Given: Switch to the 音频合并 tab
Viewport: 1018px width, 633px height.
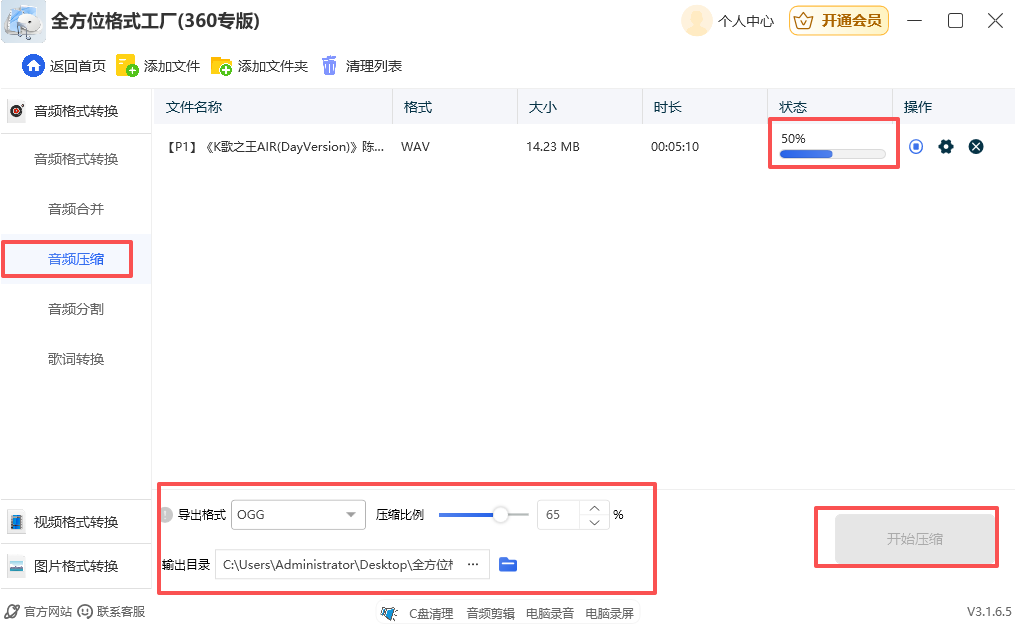Looking at the screenshot, I should (76, 209).
